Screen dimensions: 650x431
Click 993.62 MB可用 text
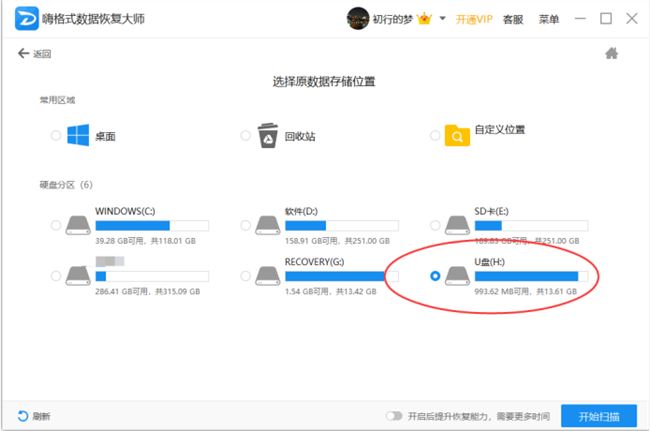coord(502,291)
